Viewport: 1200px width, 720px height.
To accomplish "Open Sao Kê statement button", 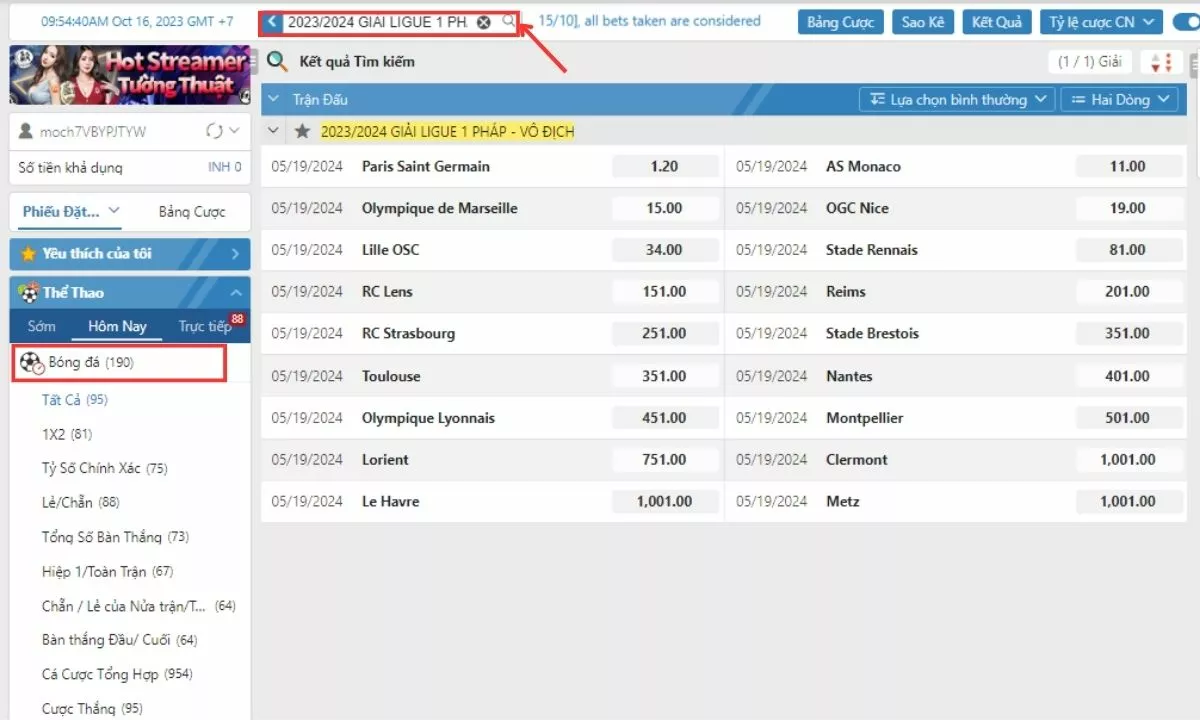I will [922, 22].
